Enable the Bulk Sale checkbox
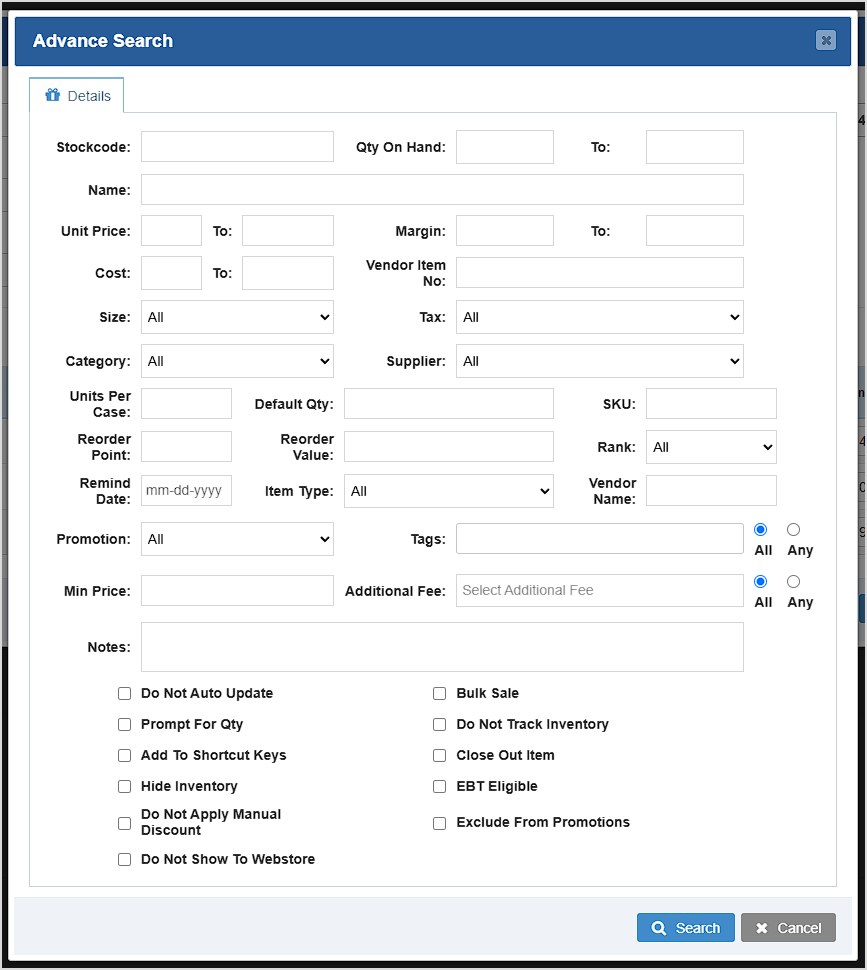Viewport: 867px width, 970px height. [x=439, y=693]
